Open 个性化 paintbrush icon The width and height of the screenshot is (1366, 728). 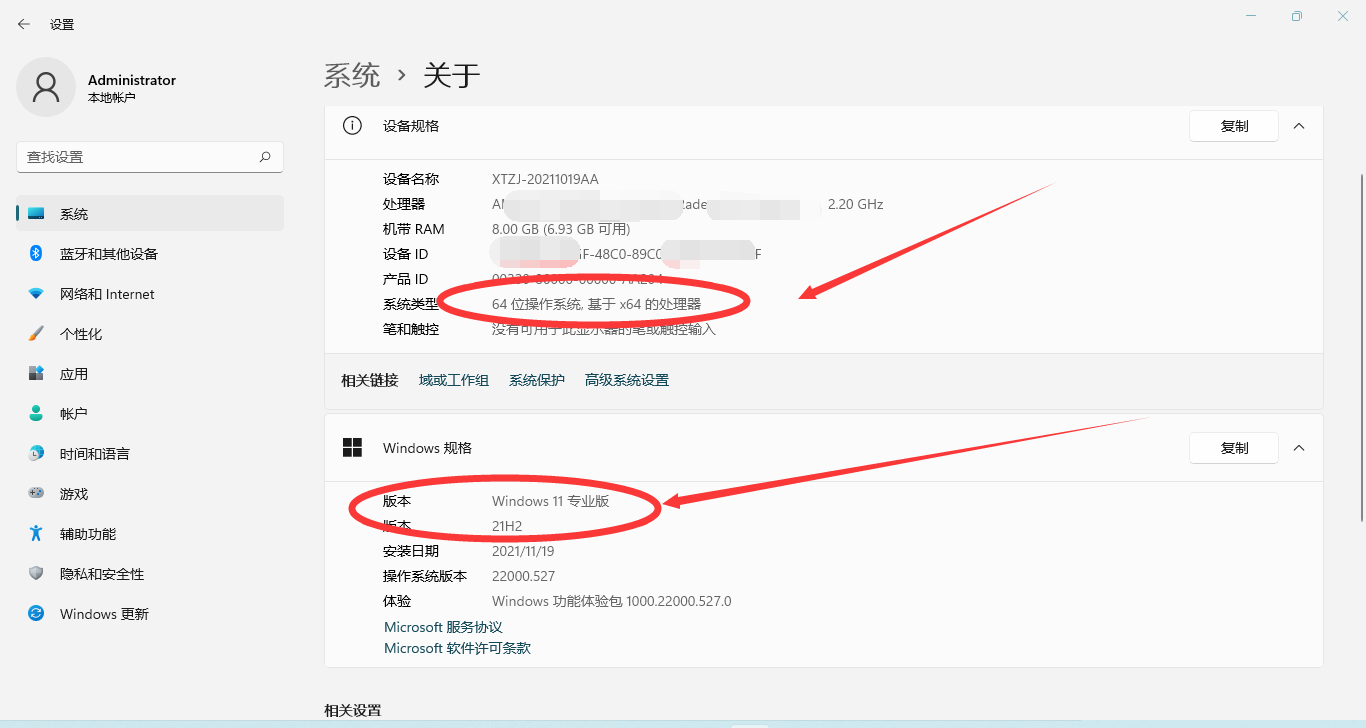point(36,334)
